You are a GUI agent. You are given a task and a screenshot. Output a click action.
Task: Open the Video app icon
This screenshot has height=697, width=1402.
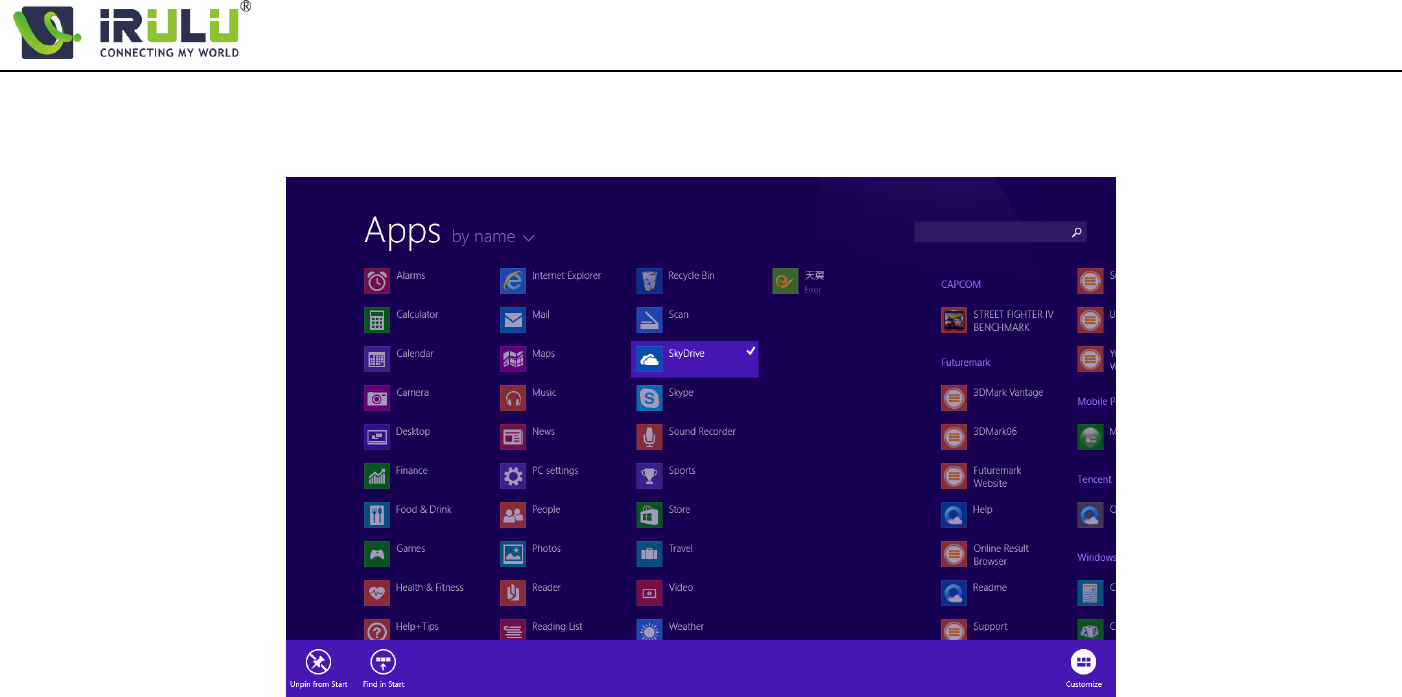(649, 593)
